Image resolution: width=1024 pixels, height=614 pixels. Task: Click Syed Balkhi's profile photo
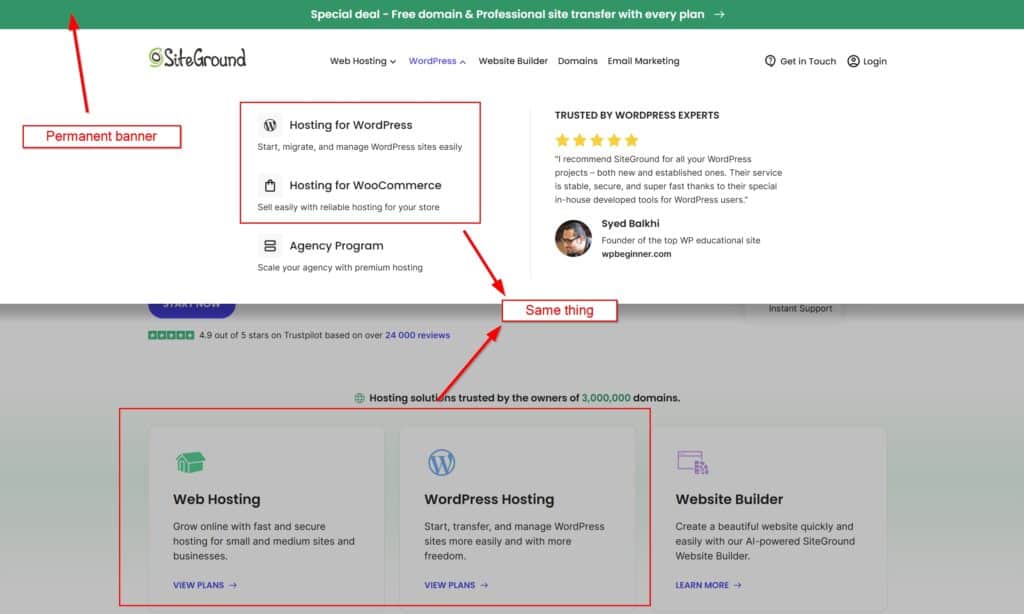tap(573, 238)
